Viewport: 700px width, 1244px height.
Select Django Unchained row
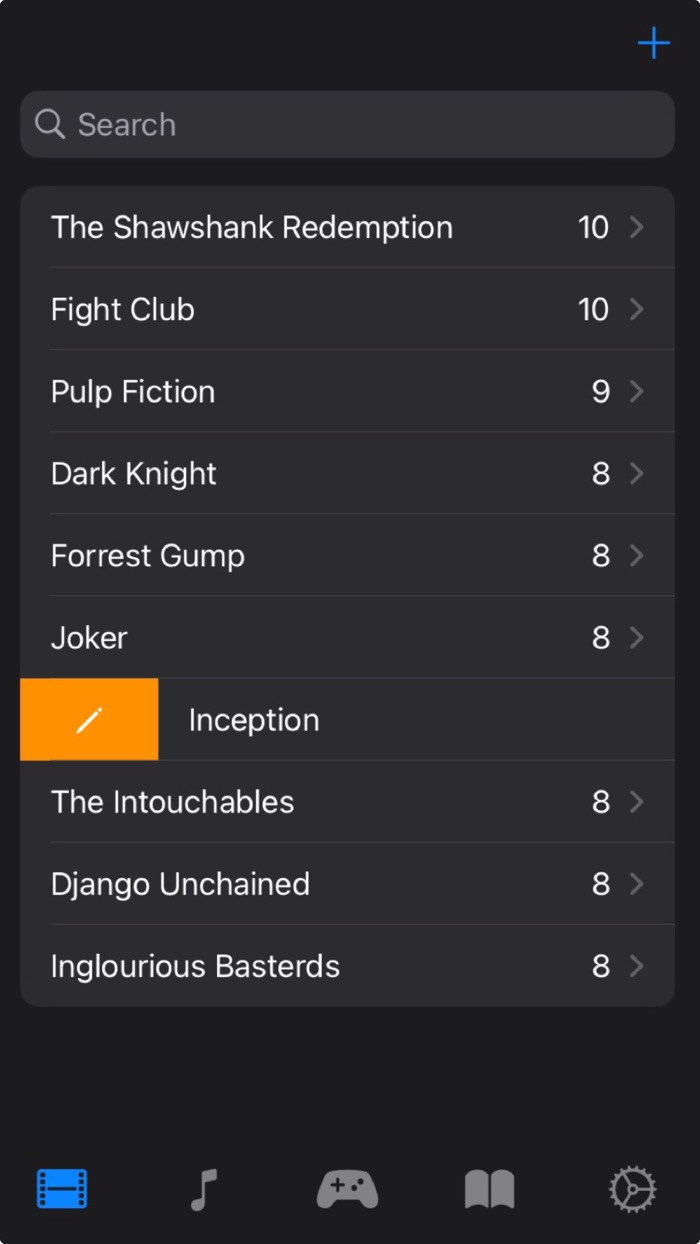[180, 884]
